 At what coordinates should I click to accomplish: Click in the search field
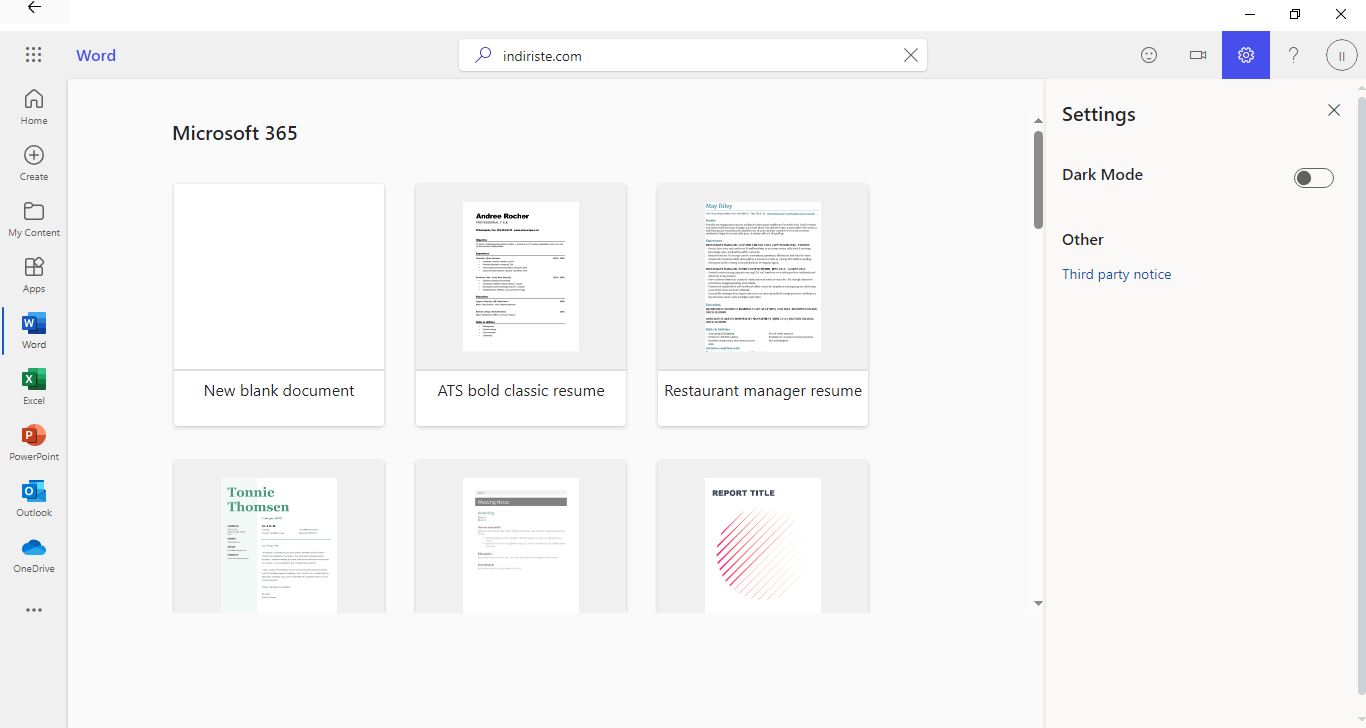693,56
